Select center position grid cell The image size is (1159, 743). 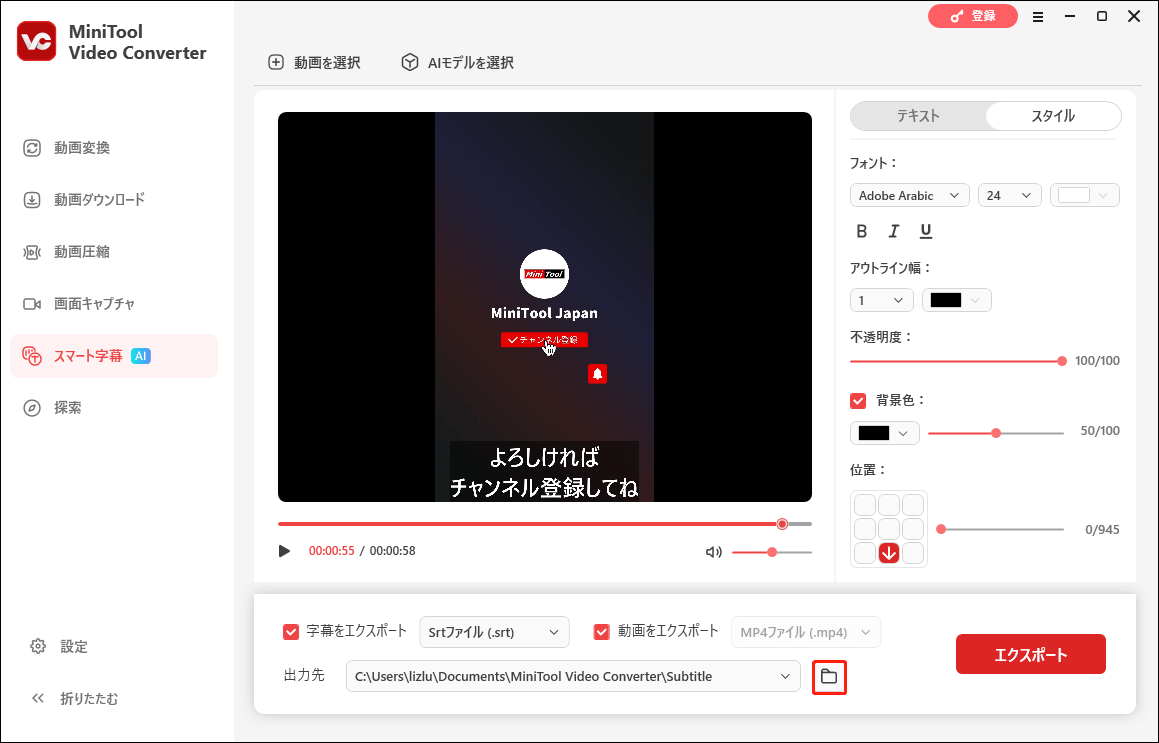click(889, 529)
